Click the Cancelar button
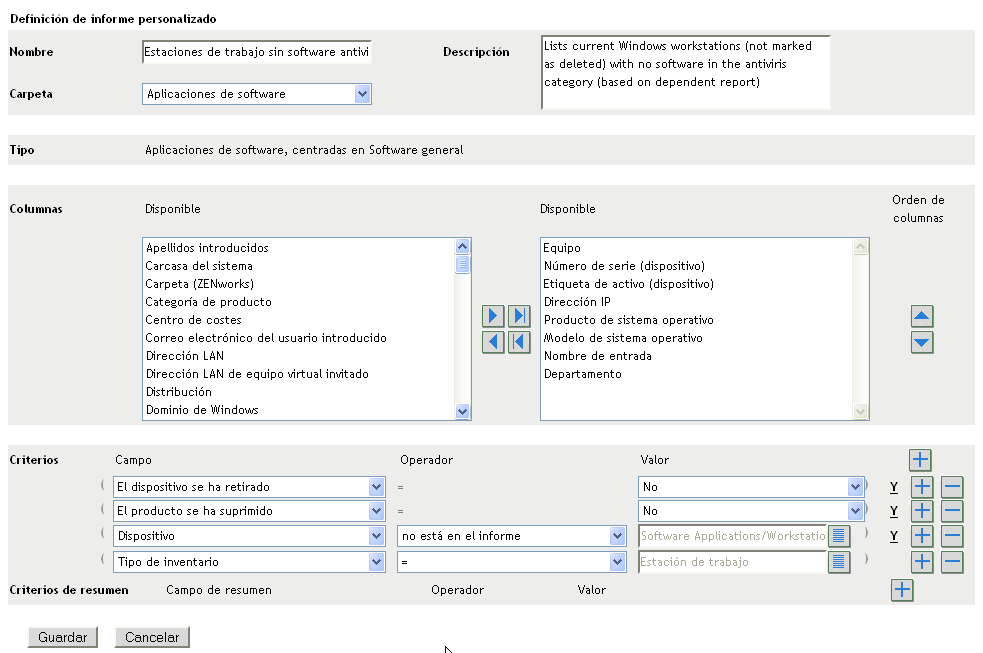This screenshot has width=983, height=653. tap(152, 637)
